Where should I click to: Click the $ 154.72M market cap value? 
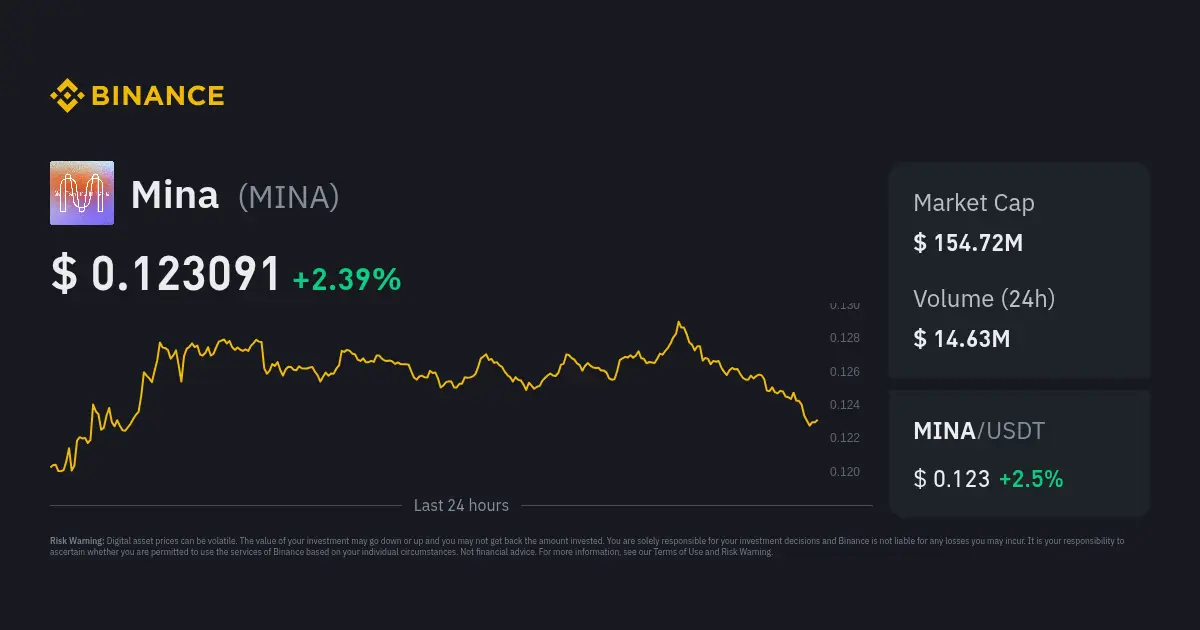pos(968,242)
